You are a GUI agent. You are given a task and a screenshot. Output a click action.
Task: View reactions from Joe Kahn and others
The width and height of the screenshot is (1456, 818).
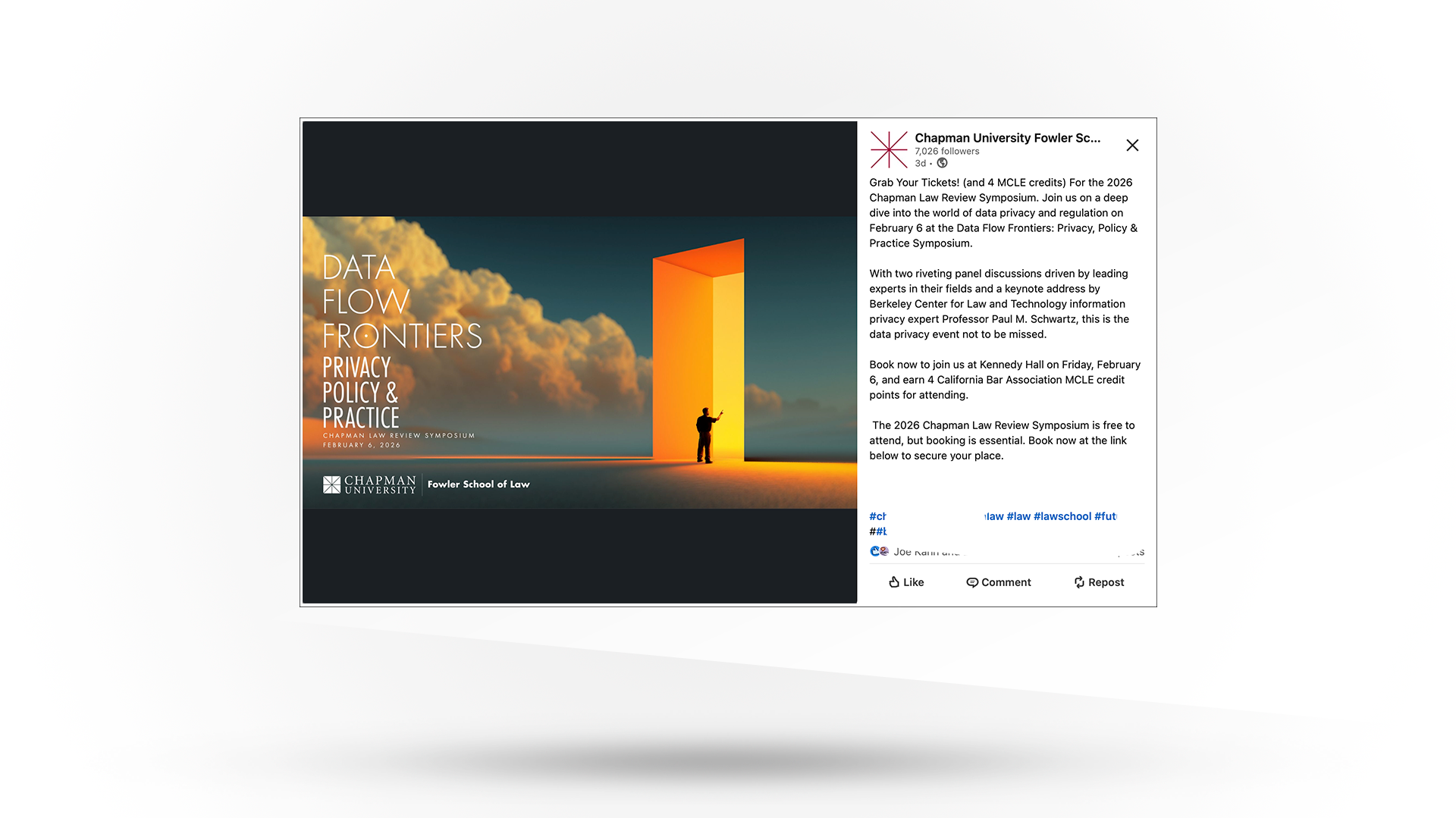(x=926, y=552)
